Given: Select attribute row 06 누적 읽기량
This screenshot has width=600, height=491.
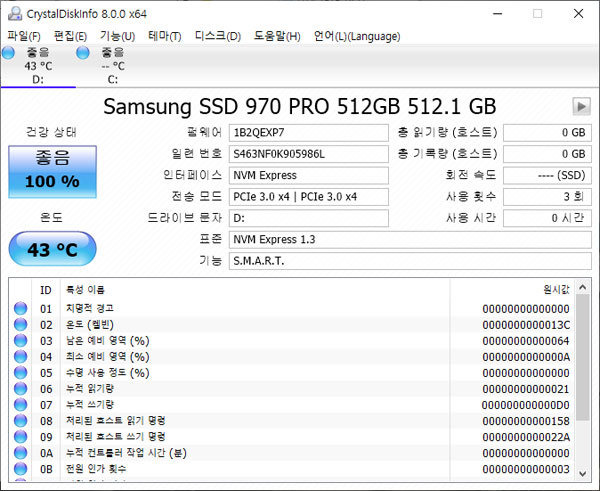Looking at the screenshot, I should click(x=292, y=389).
